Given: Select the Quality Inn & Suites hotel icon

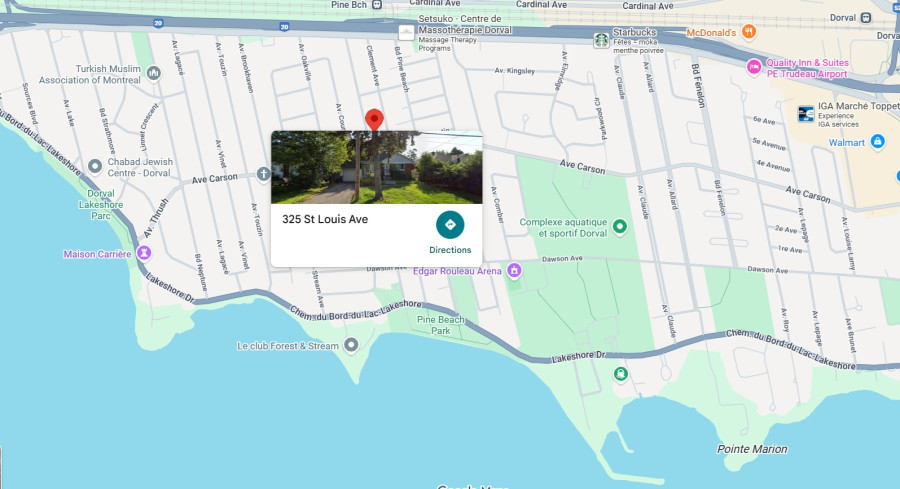Looking at the screenshot, I should (x=754, y=67).
